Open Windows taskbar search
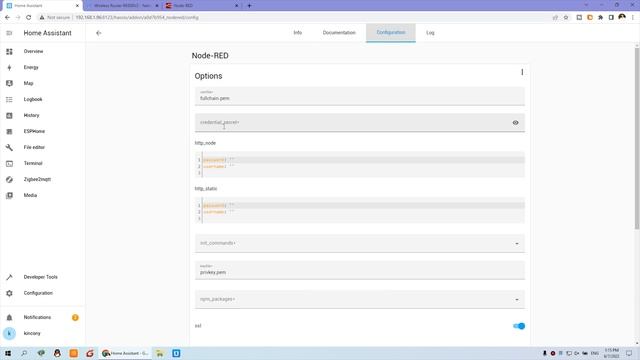640x360 pixels. (x=24, y=353)
